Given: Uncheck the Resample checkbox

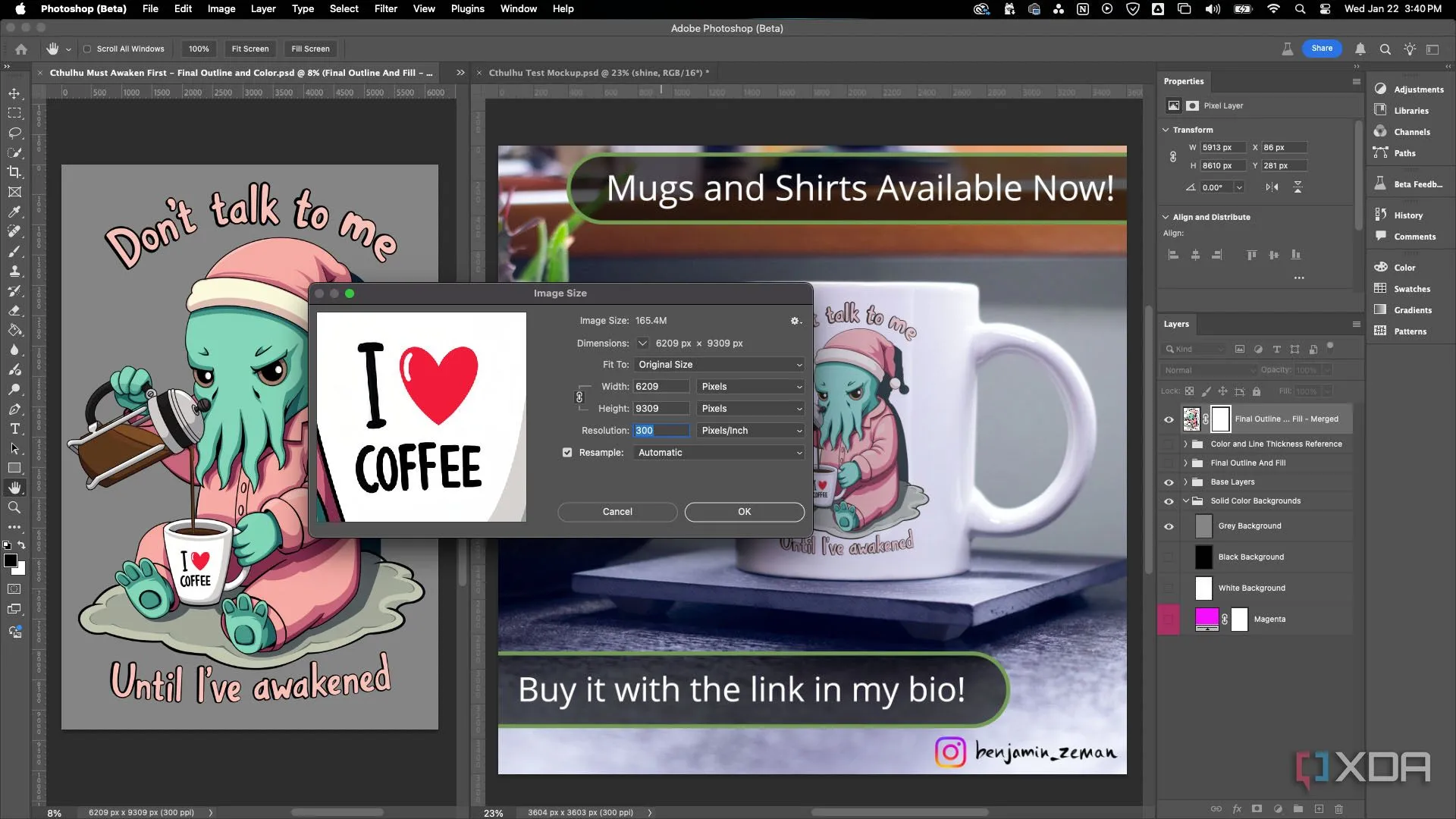Looking at the screenshot, I should tap(567, 452).
